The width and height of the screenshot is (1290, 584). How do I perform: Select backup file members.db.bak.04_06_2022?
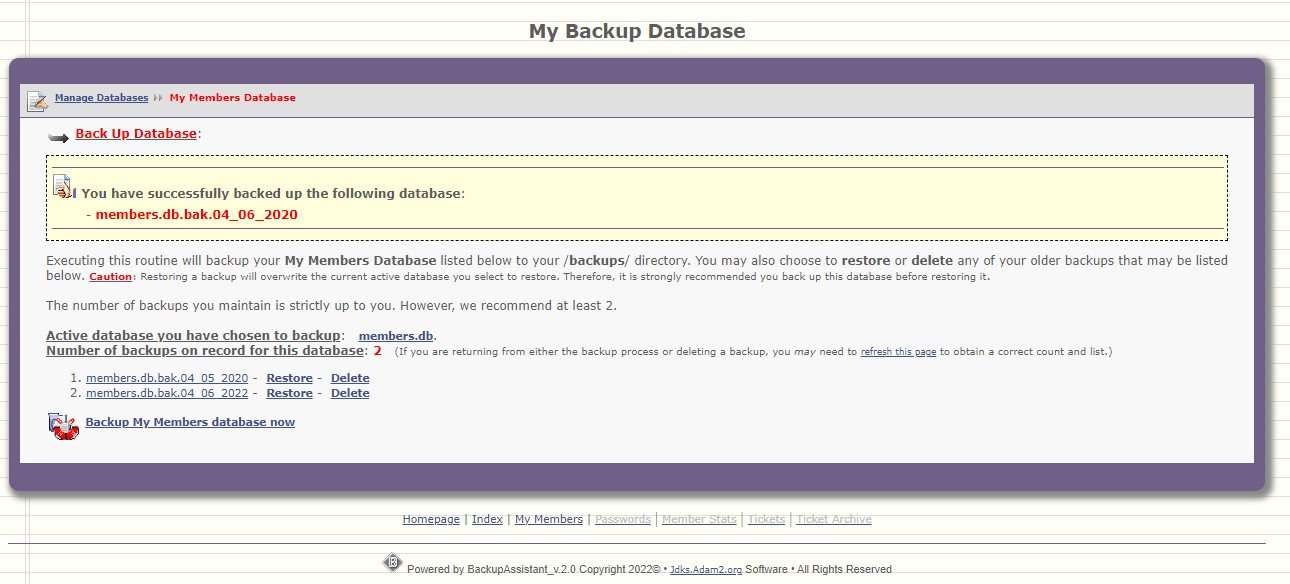[166, 392]
